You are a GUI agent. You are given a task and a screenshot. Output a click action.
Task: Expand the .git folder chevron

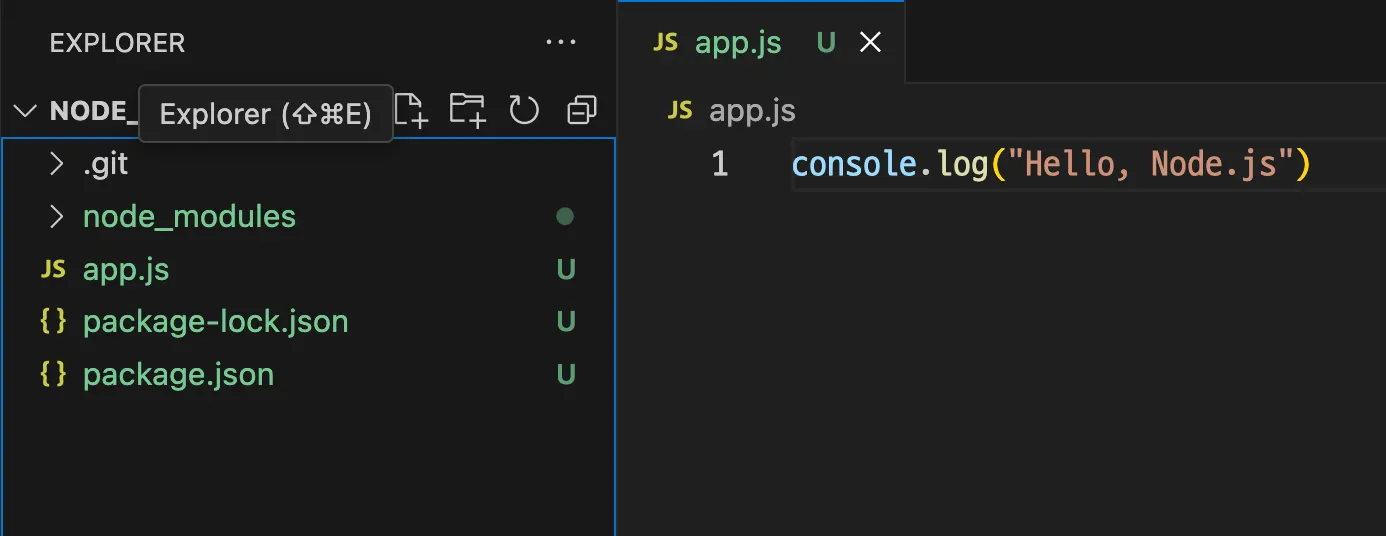[56, 164]
